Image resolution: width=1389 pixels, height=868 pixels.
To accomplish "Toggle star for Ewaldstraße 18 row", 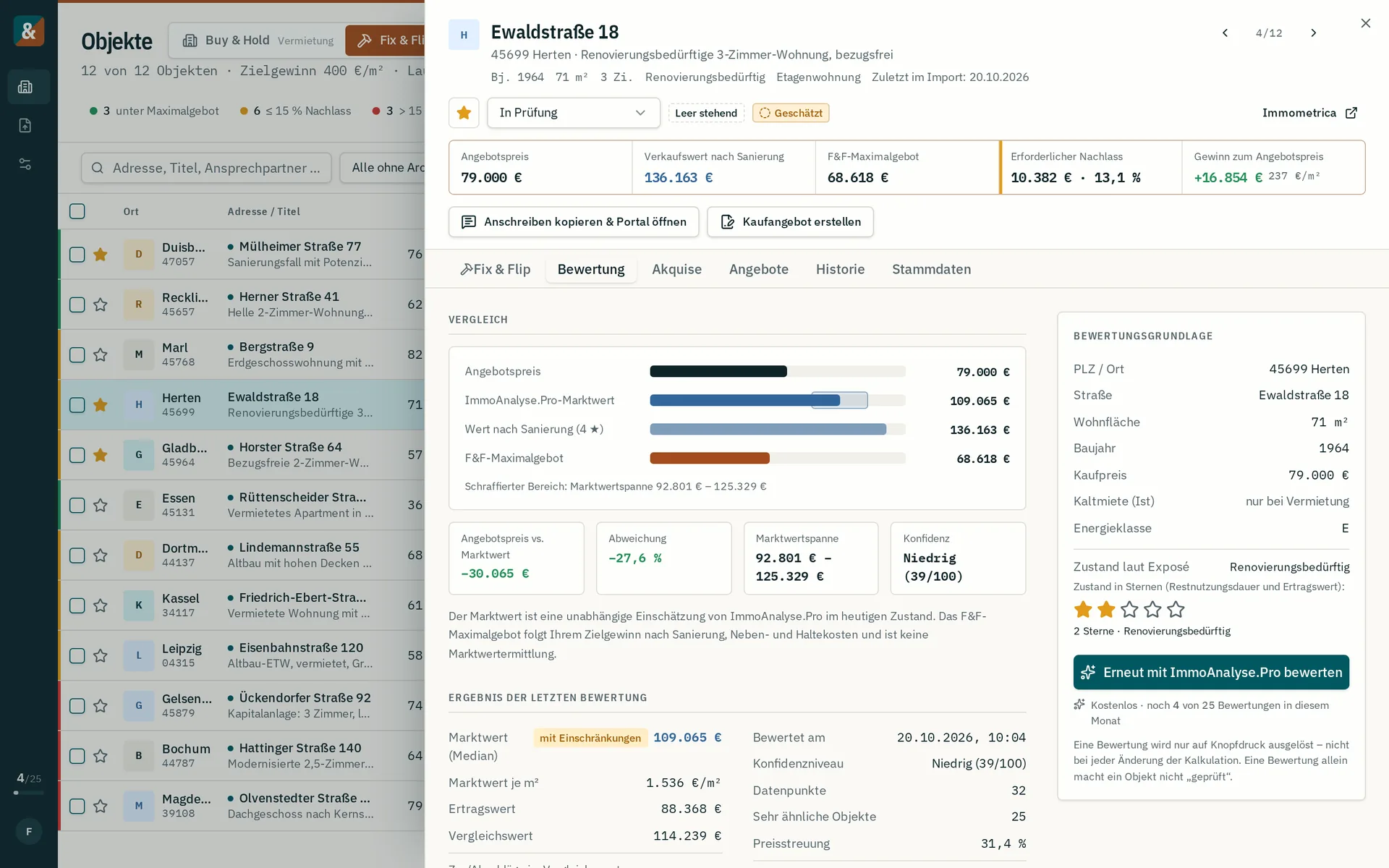I will tap(101, 405).
